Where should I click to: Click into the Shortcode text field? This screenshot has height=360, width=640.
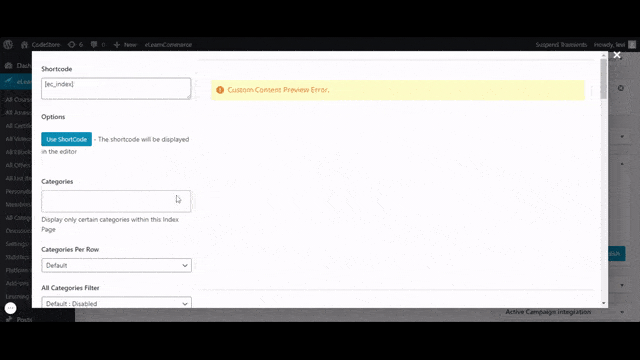pos(116,89)
